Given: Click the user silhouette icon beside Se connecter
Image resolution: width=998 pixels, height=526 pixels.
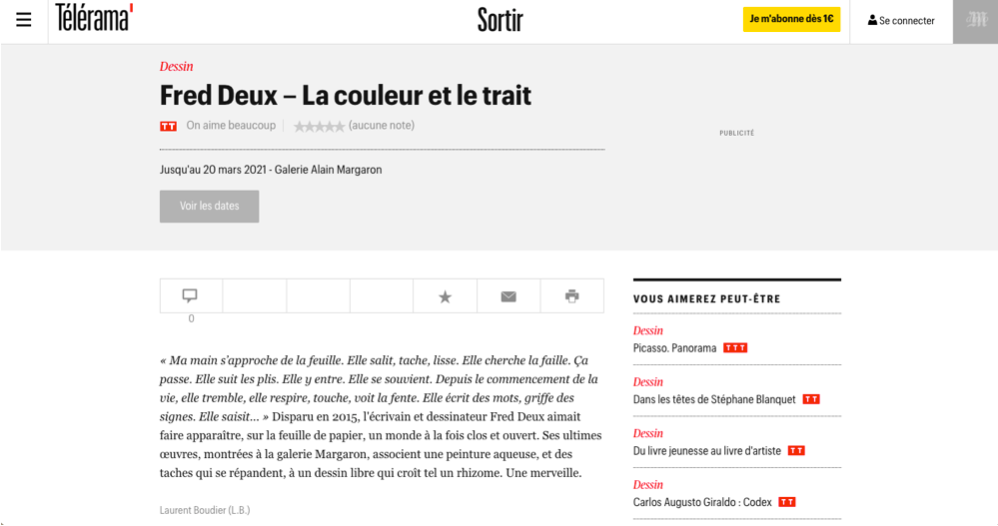Looking at the screenshot, I should (x=872, y=20).
